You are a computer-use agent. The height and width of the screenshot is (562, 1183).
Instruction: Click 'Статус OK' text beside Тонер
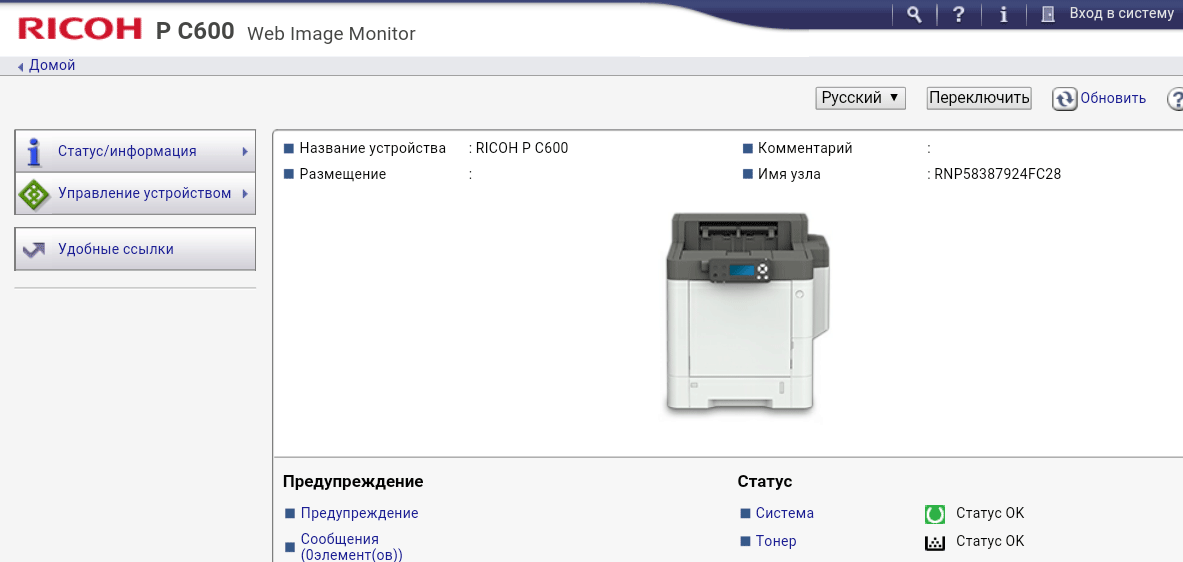coord(990,541)
